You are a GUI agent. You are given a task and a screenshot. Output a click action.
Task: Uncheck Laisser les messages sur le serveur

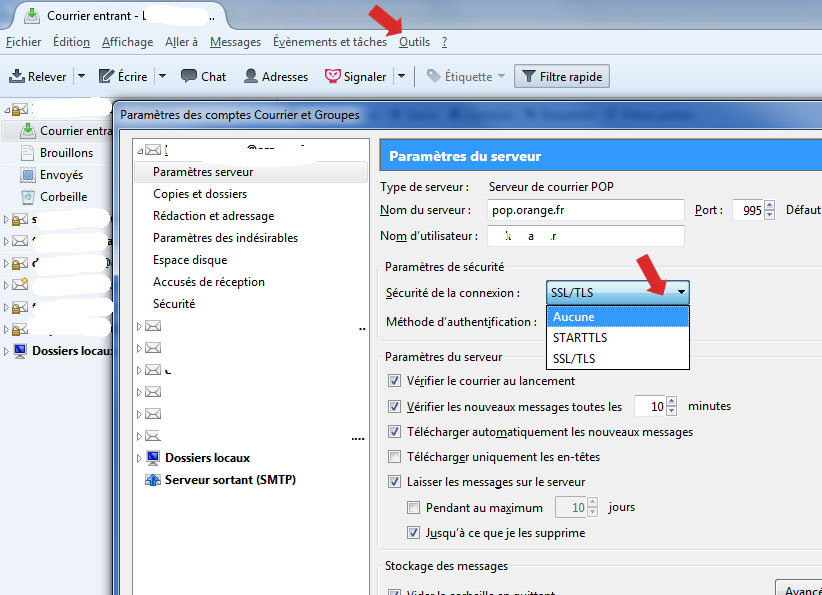[x=395, y=482]
